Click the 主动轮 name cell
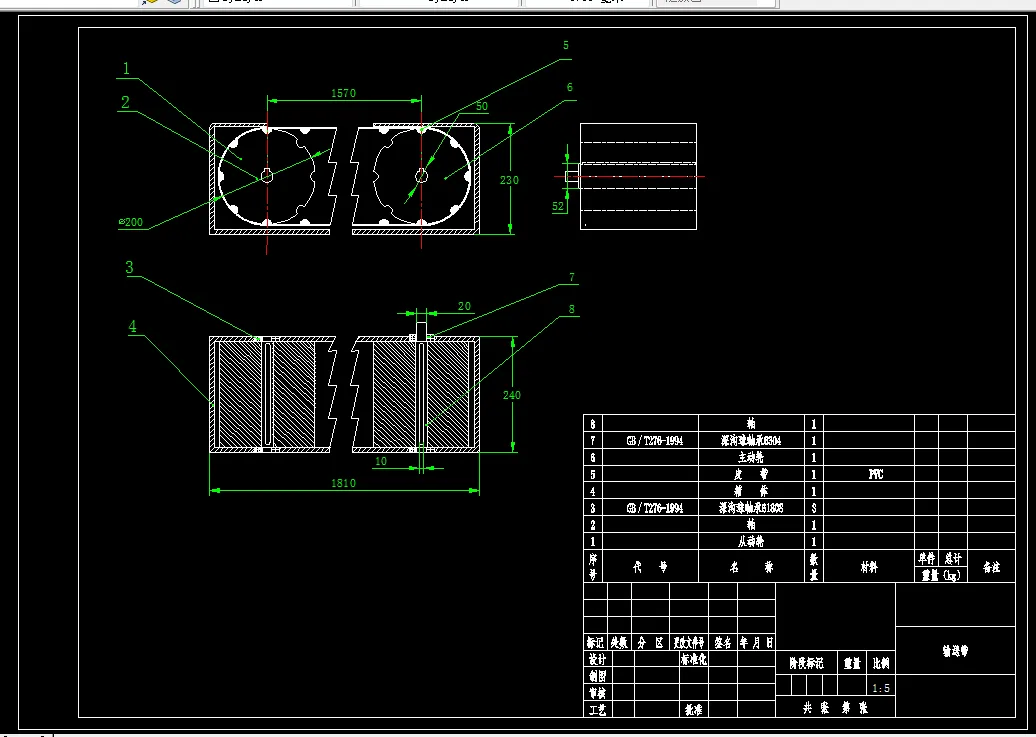The width and height of the screenshot is (1036, 737). (751, 457)
